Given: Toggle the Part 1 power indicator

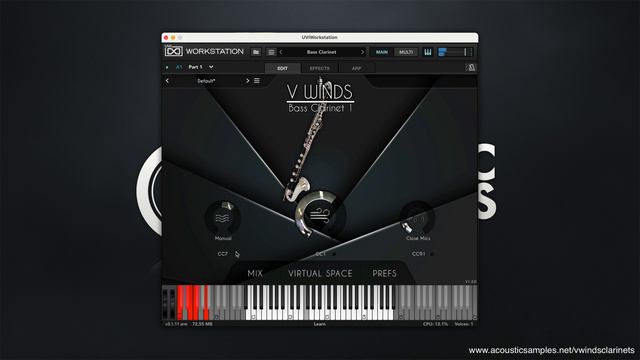Looking at the screenshot, I should (x=167, y=67).
